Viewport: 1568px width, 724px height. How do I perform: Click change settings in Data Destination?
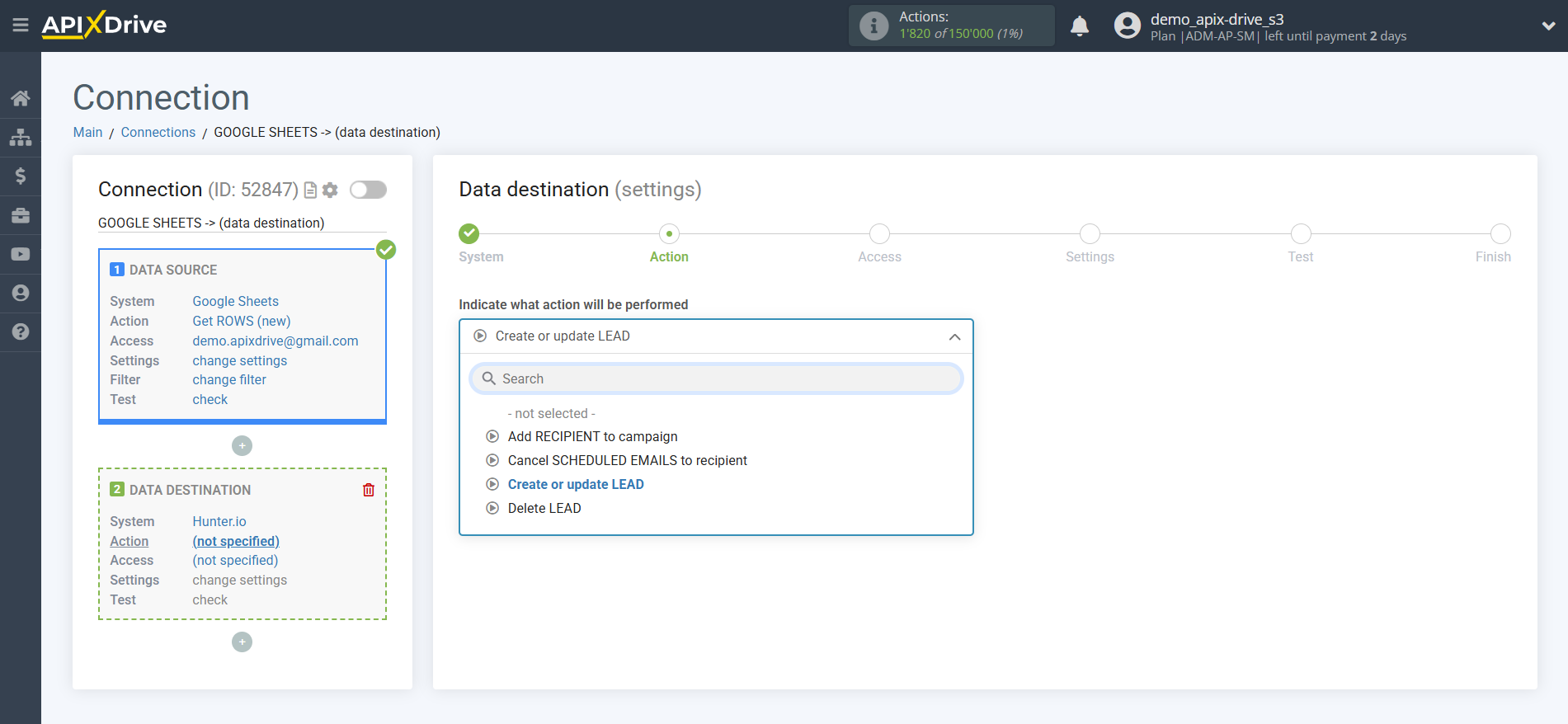(240, 580)
